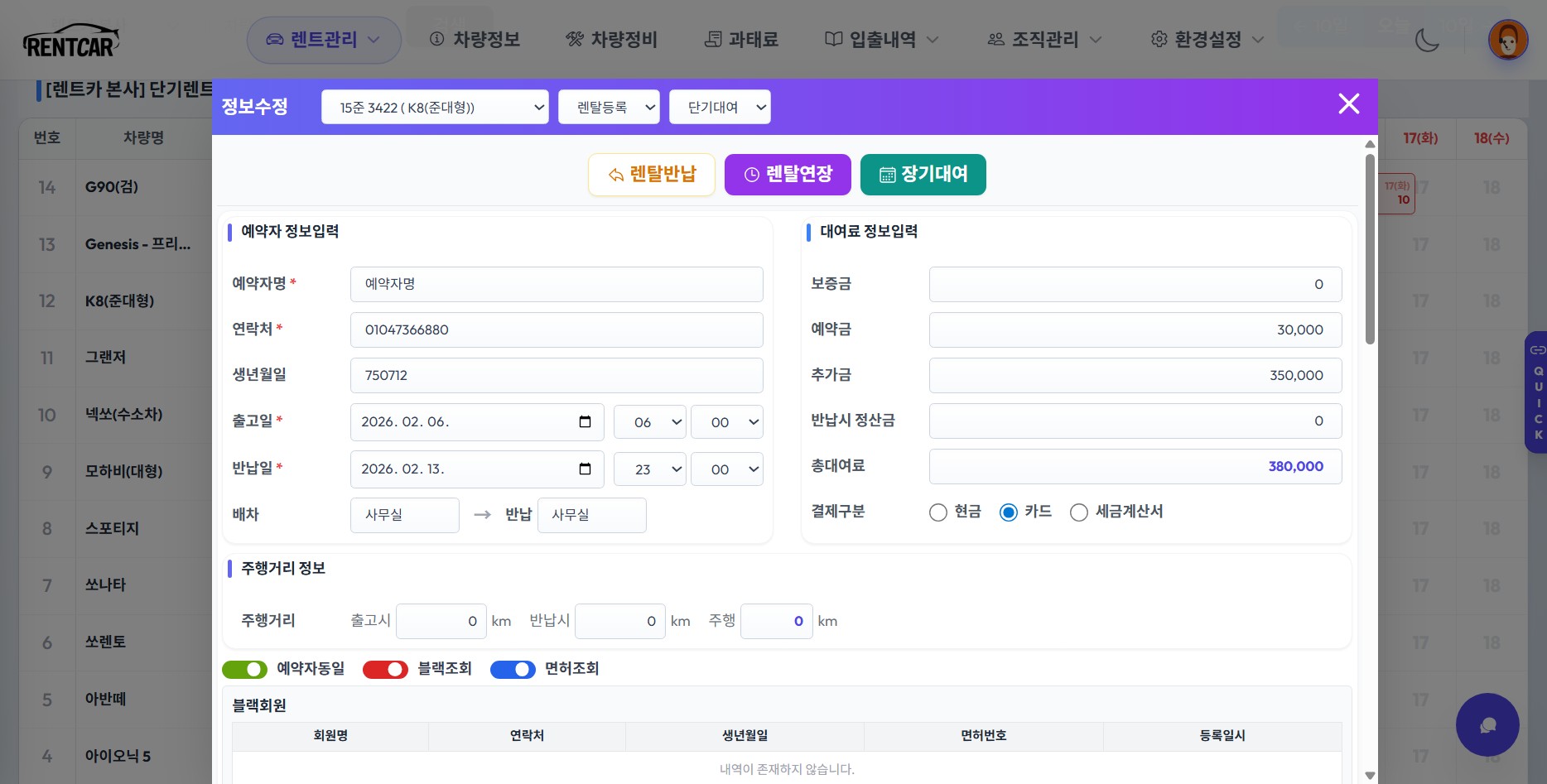Toggle dark mode moon icon

(1427, 40)
